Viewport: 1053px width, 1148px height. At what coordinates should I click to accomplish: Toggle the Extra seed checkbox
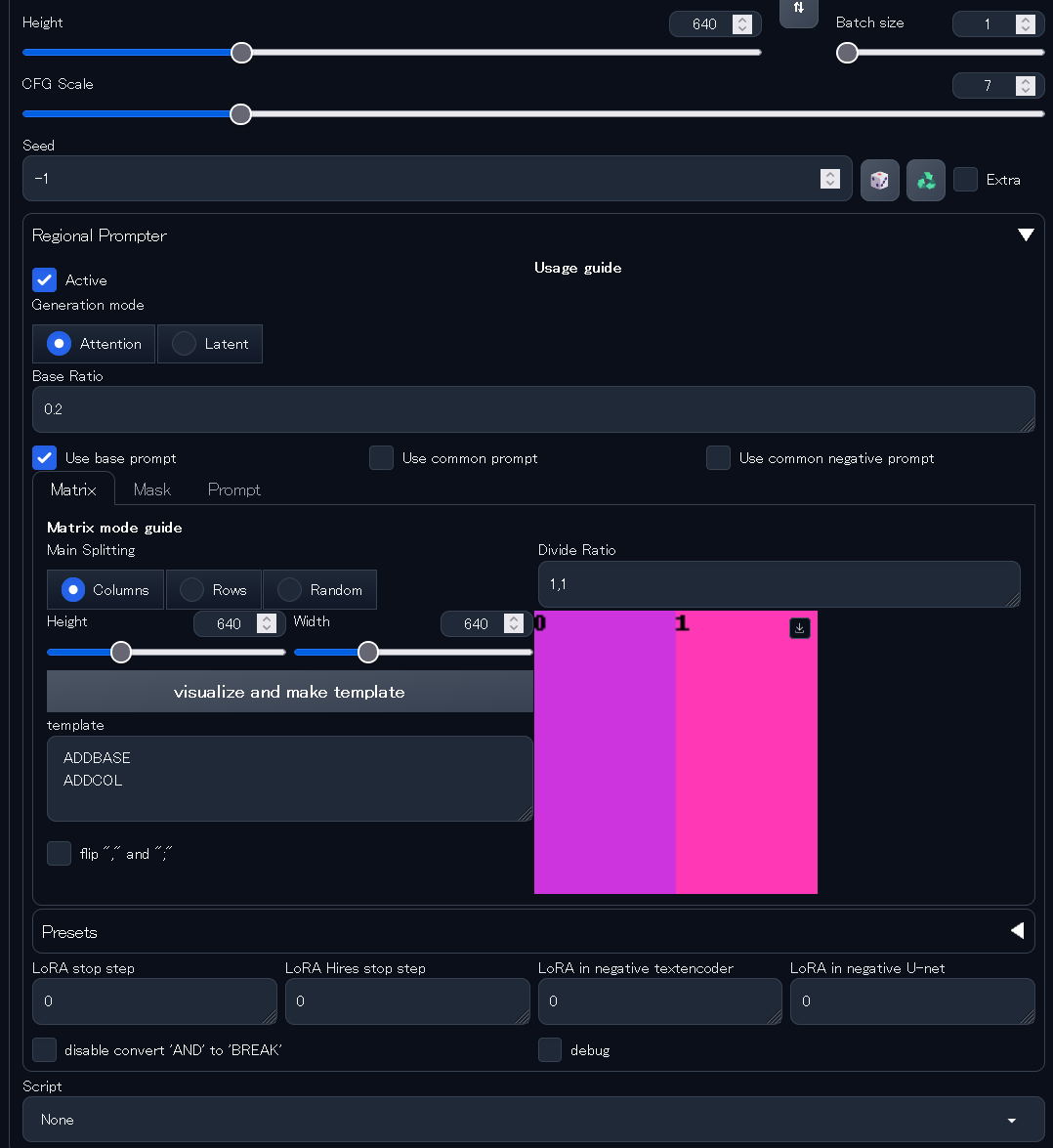[966, 180]
